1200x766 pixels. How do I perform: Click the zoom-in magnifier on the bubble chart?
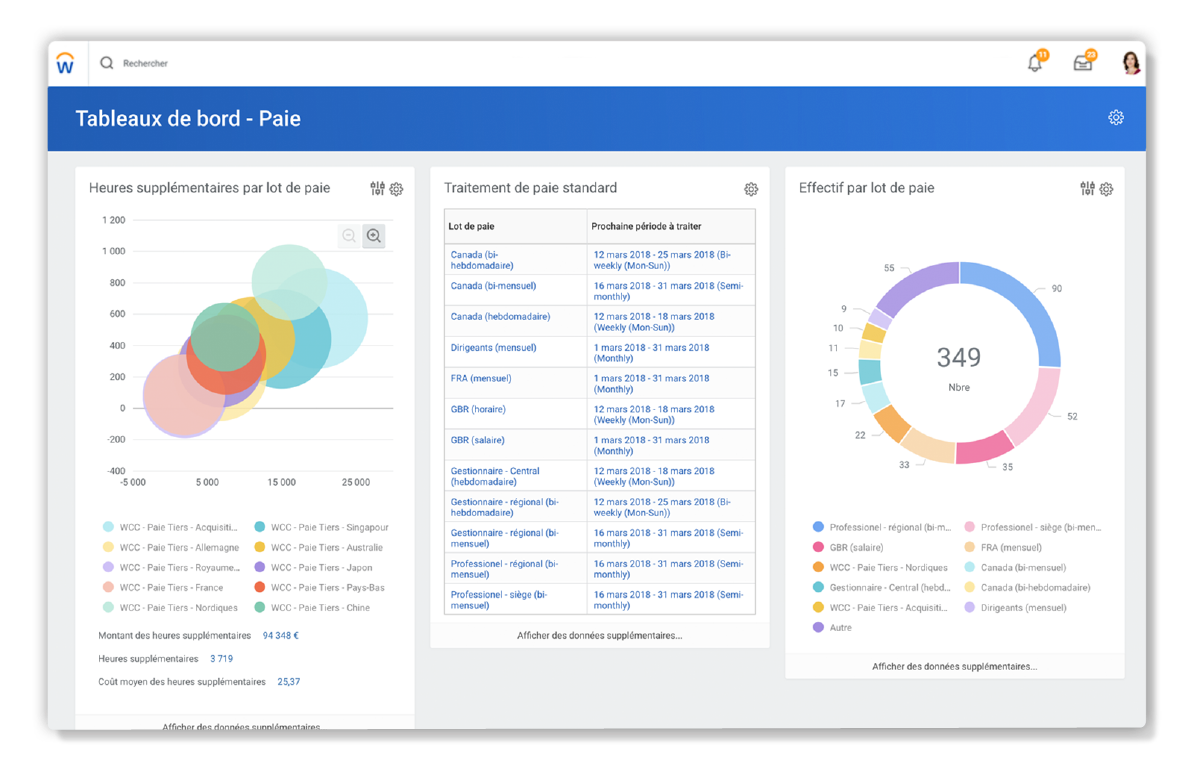point(374,236)
